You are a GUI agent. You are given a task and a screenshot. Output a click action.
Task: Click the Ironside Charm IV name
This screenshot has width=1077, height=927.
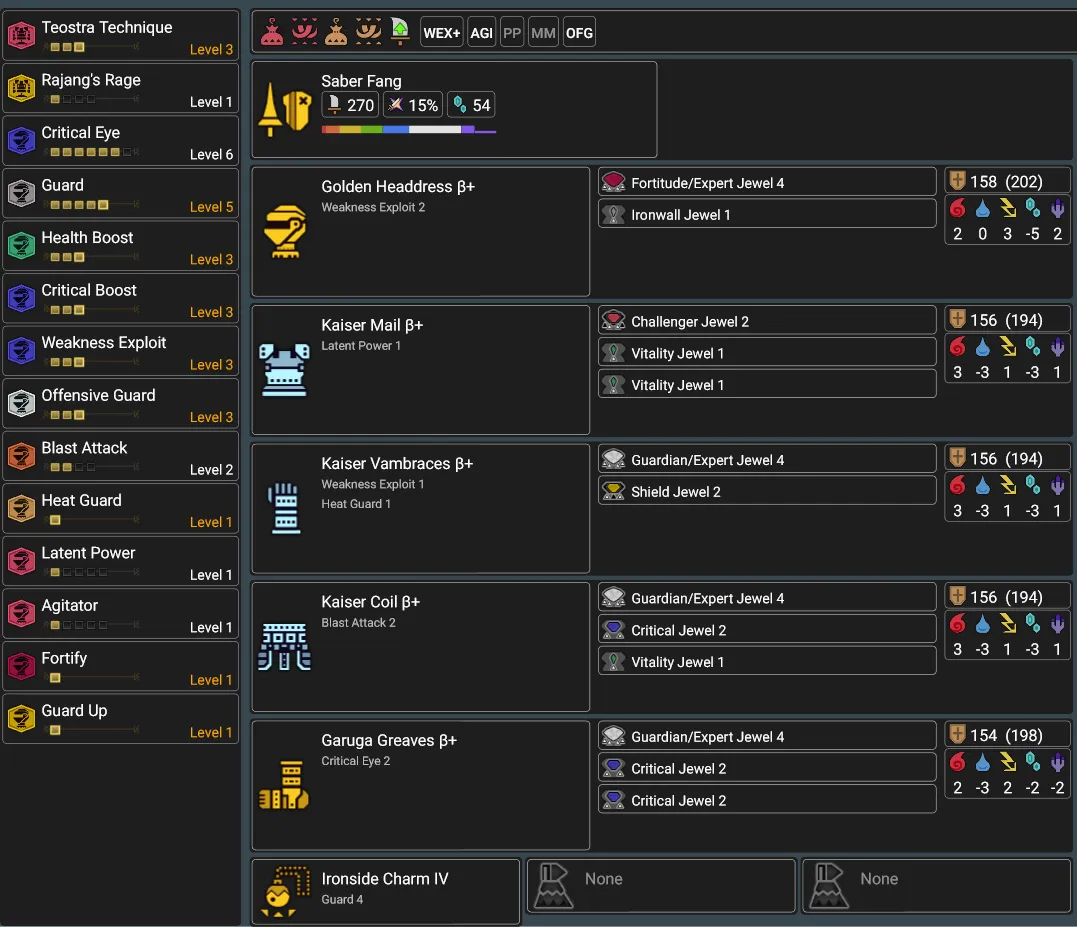click(385, 878)
